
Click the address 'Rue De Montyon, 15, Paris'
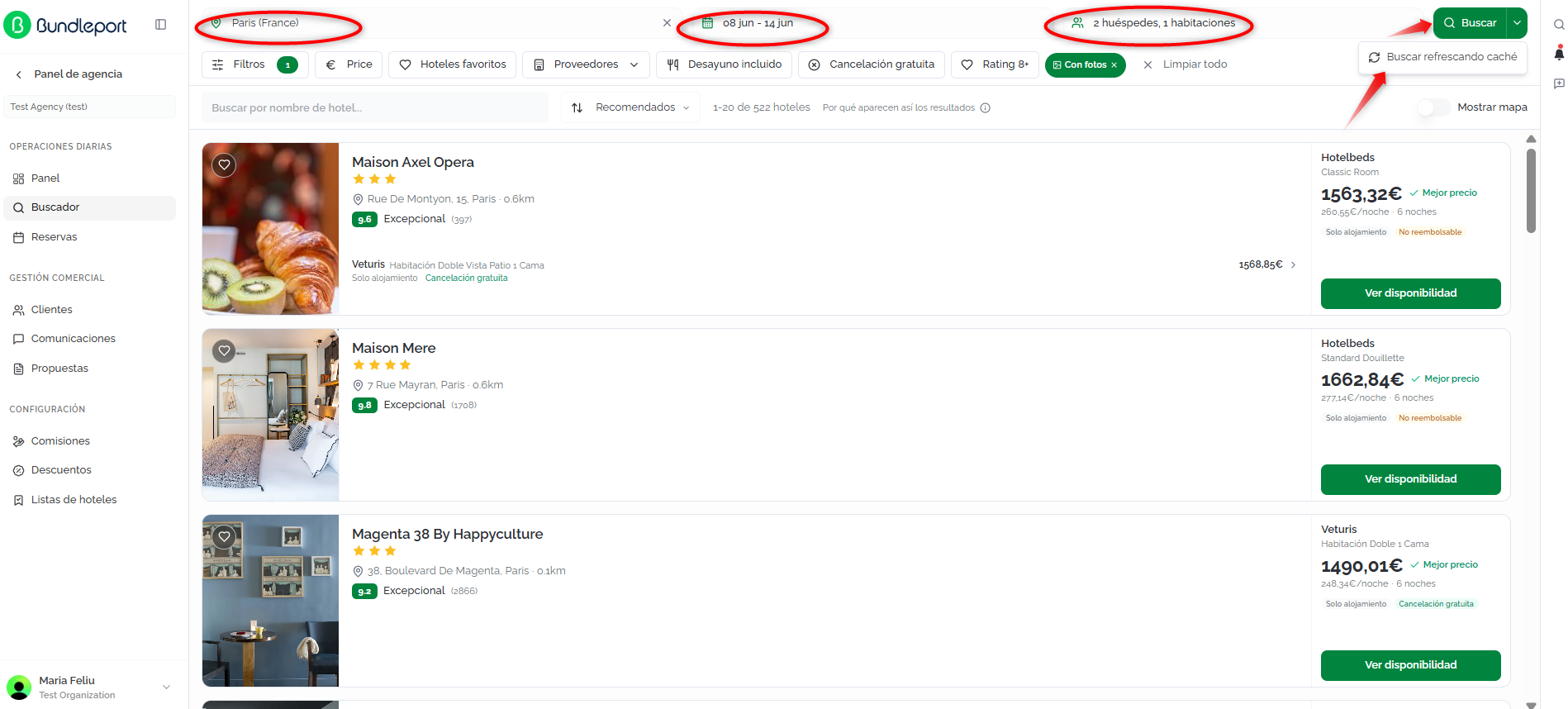tap(432, 199)
